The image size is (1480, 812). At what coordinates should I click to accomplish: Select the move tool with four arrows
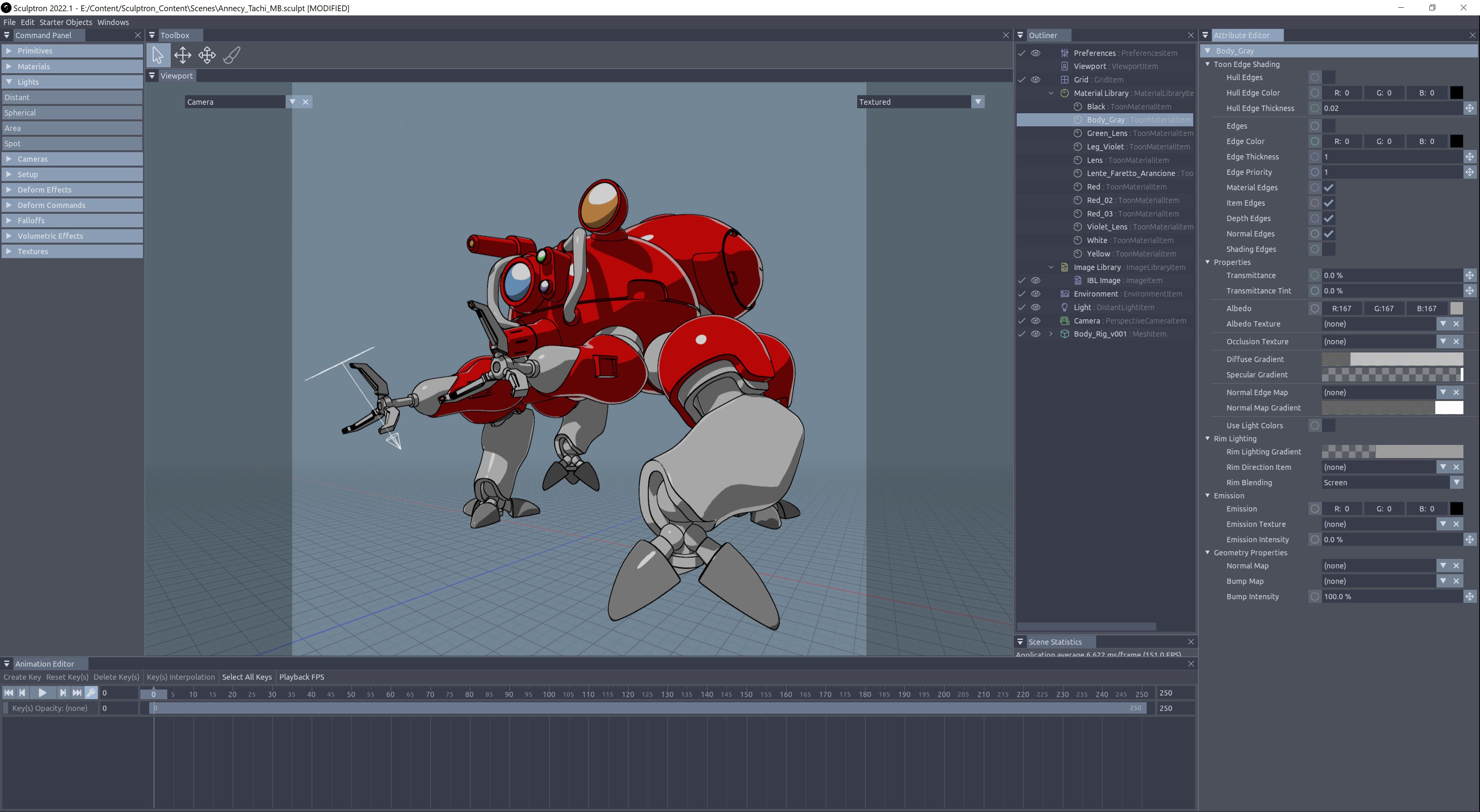(x=183, y=55)
